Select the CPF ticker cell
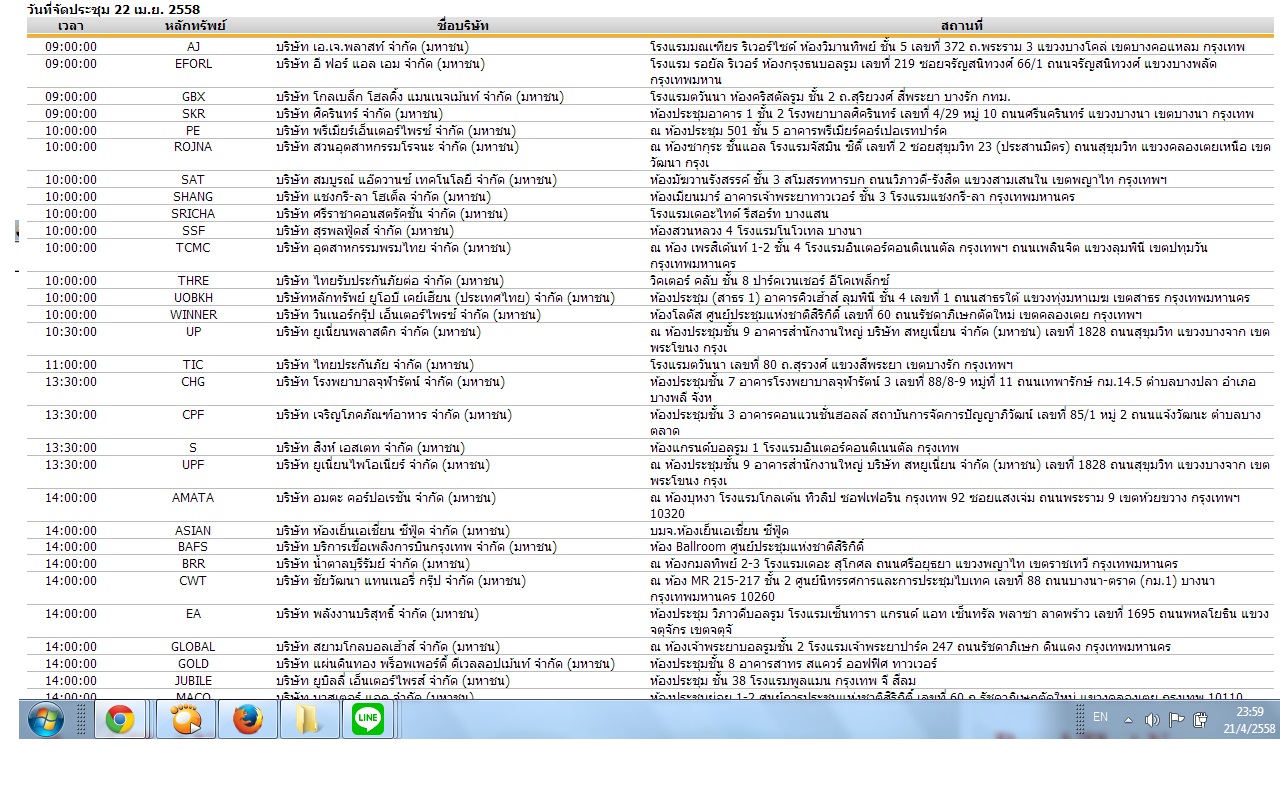Screen dimensions: 1280x800 click(x=194, y=415)
